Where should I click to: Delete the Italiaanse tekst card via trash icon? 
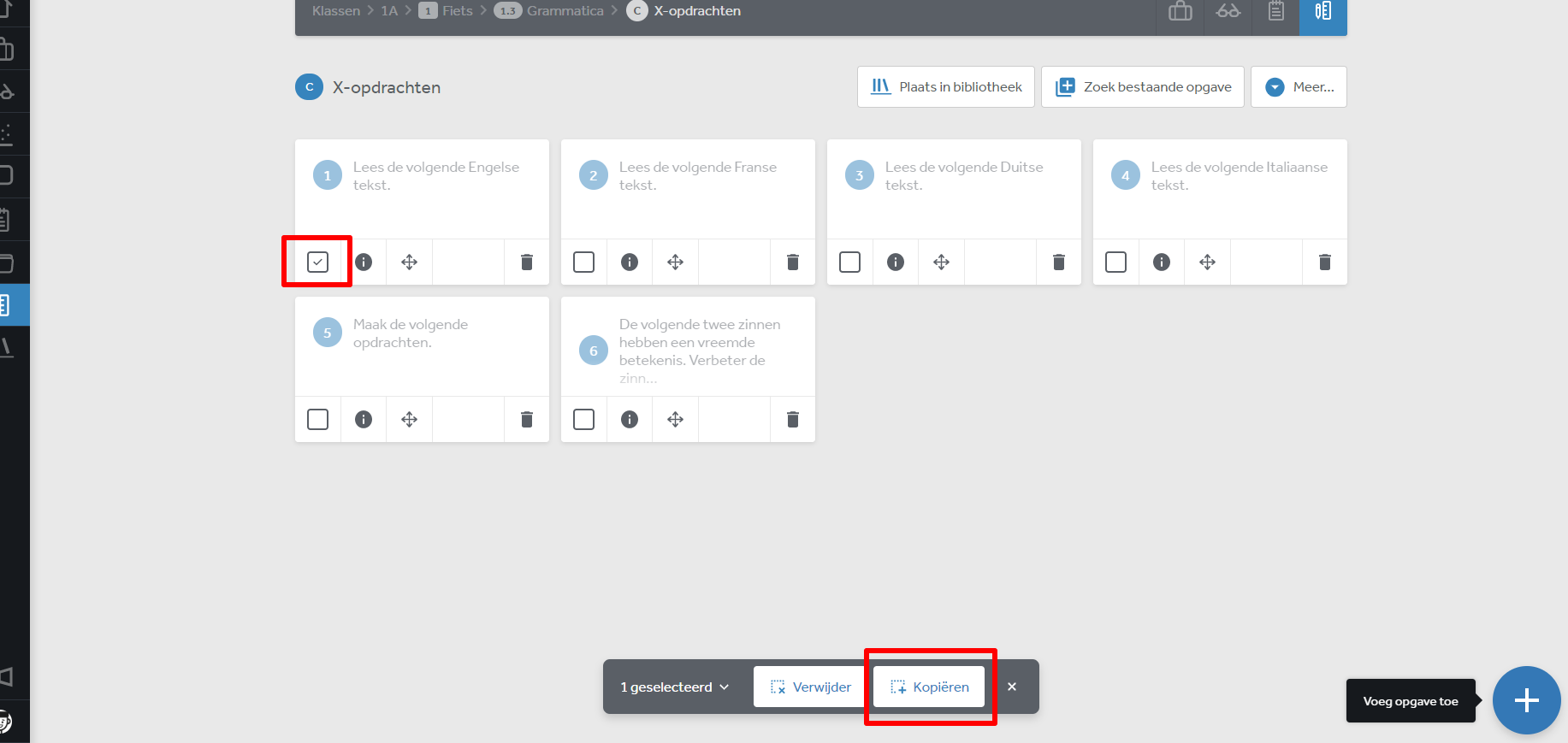tap(1325, 262)
